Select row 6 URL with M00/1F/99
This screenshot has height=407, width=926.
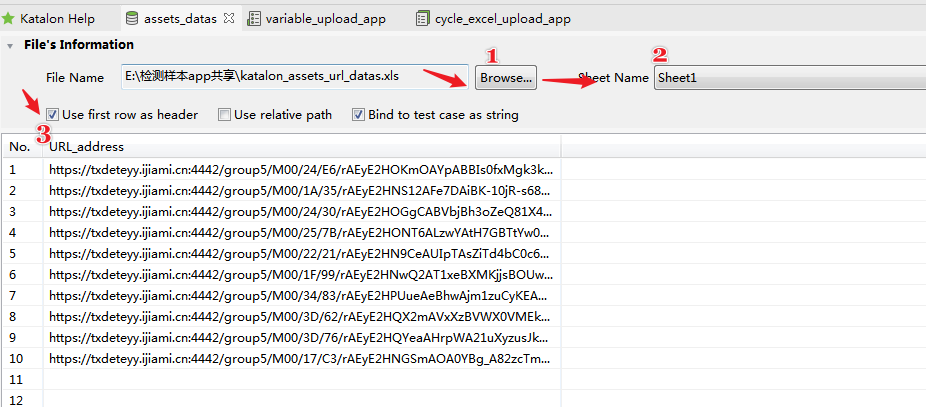pos(302,275)
